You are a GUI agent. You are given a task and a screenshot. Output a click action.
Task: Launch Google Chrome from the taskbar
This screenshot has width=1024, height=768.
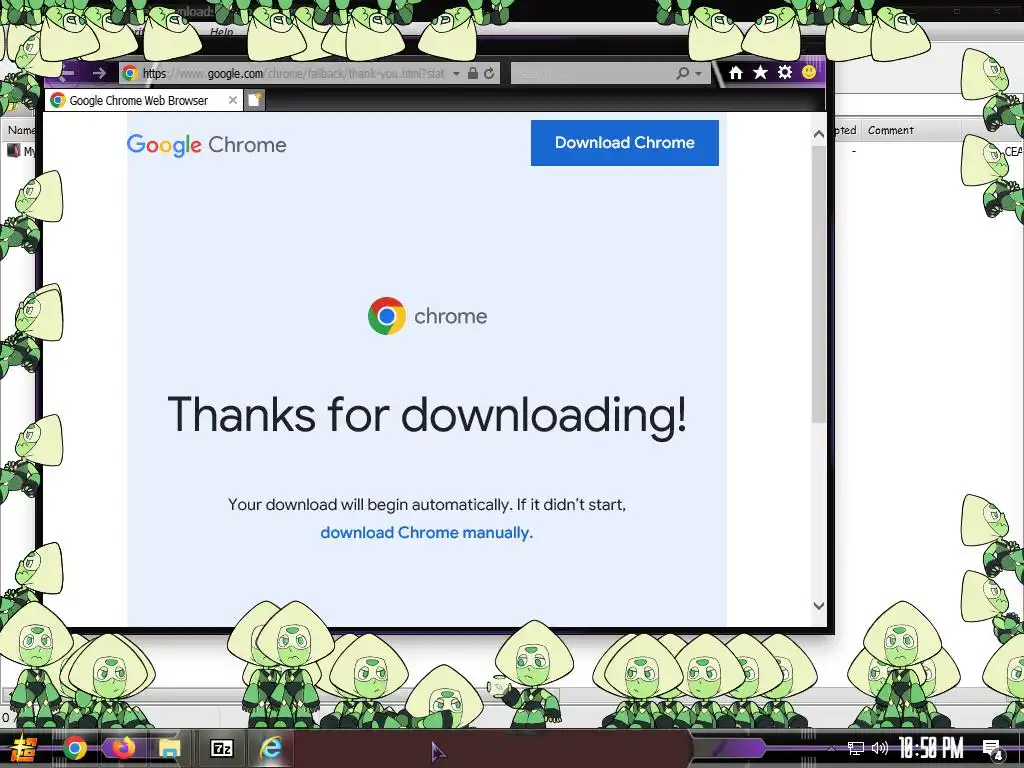[x=75, y=748]
